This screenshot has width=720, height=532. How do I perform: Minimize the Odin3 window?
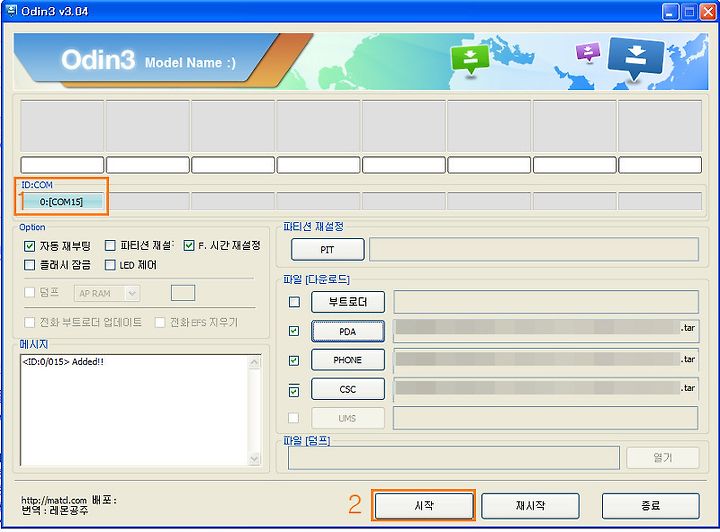(670, 12)
